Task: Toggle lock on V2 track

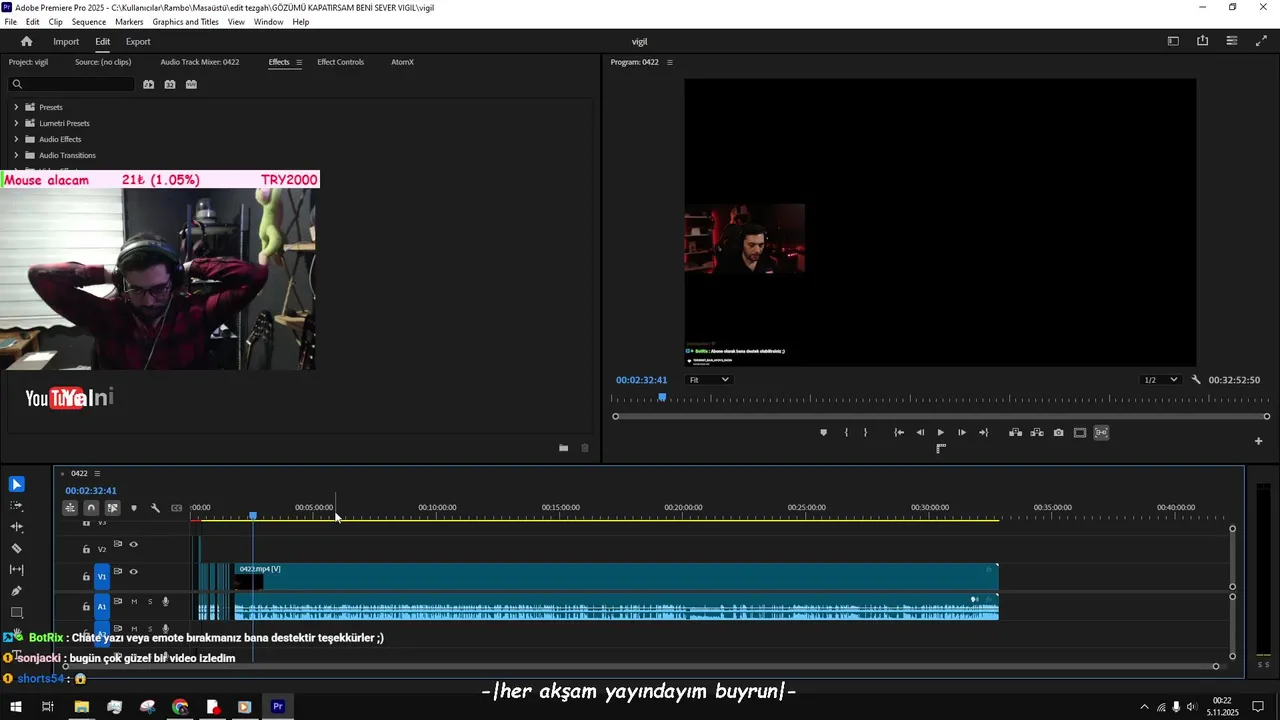Action: point(86,549)
